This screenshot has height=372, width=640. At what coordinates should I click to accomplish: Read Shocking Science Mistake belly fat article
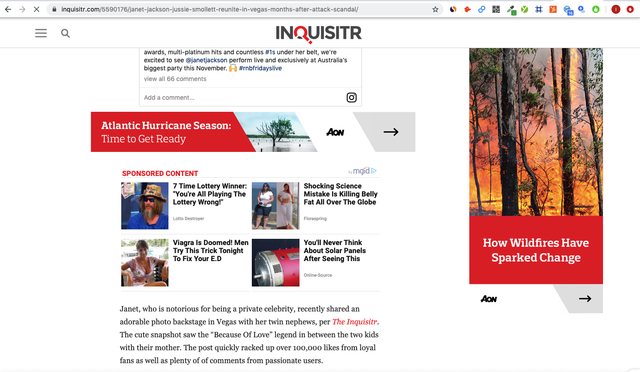tap(340, 194)
